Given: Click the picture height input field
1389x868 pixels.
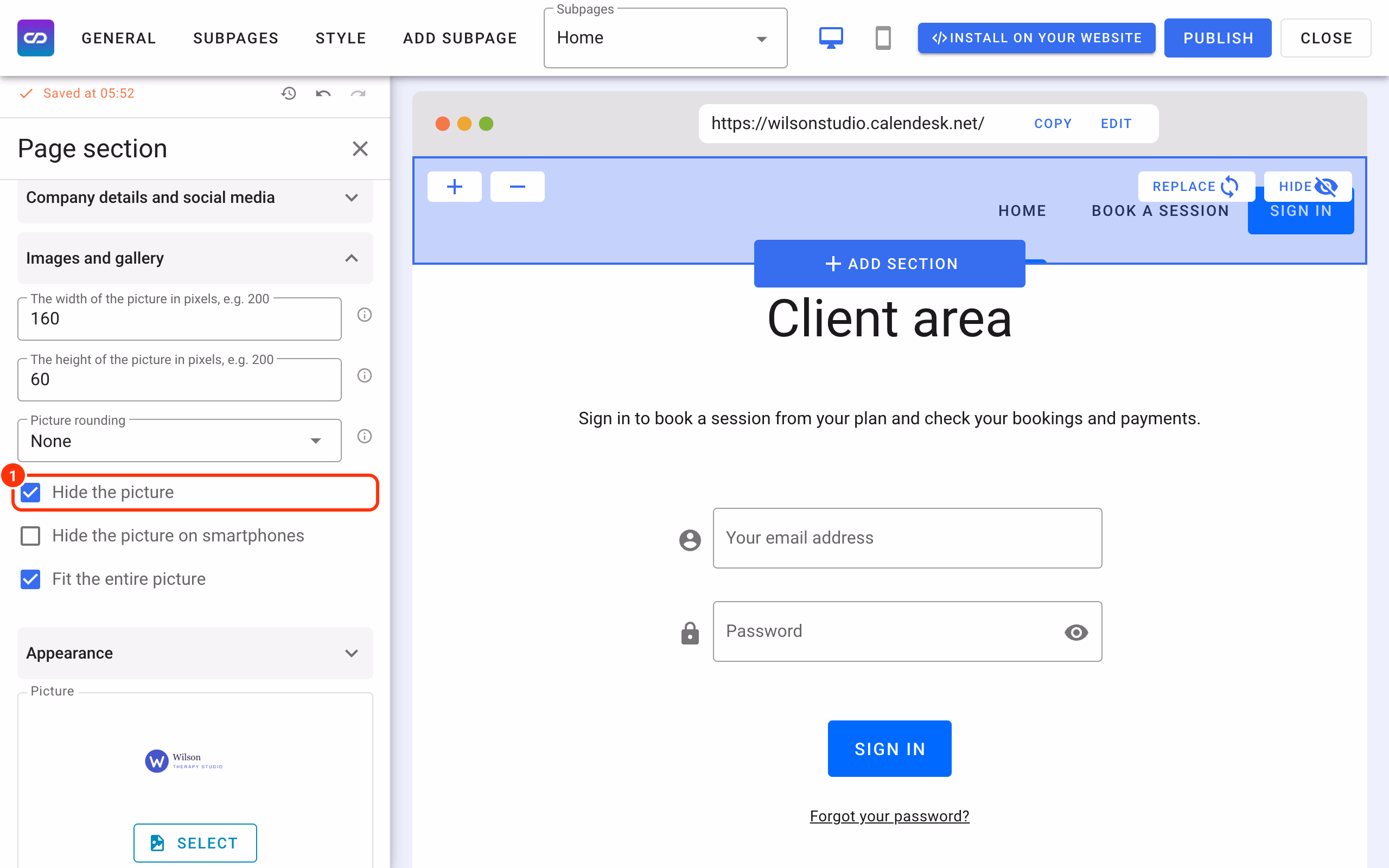Looking at the screenshot, I should [180, 379].
